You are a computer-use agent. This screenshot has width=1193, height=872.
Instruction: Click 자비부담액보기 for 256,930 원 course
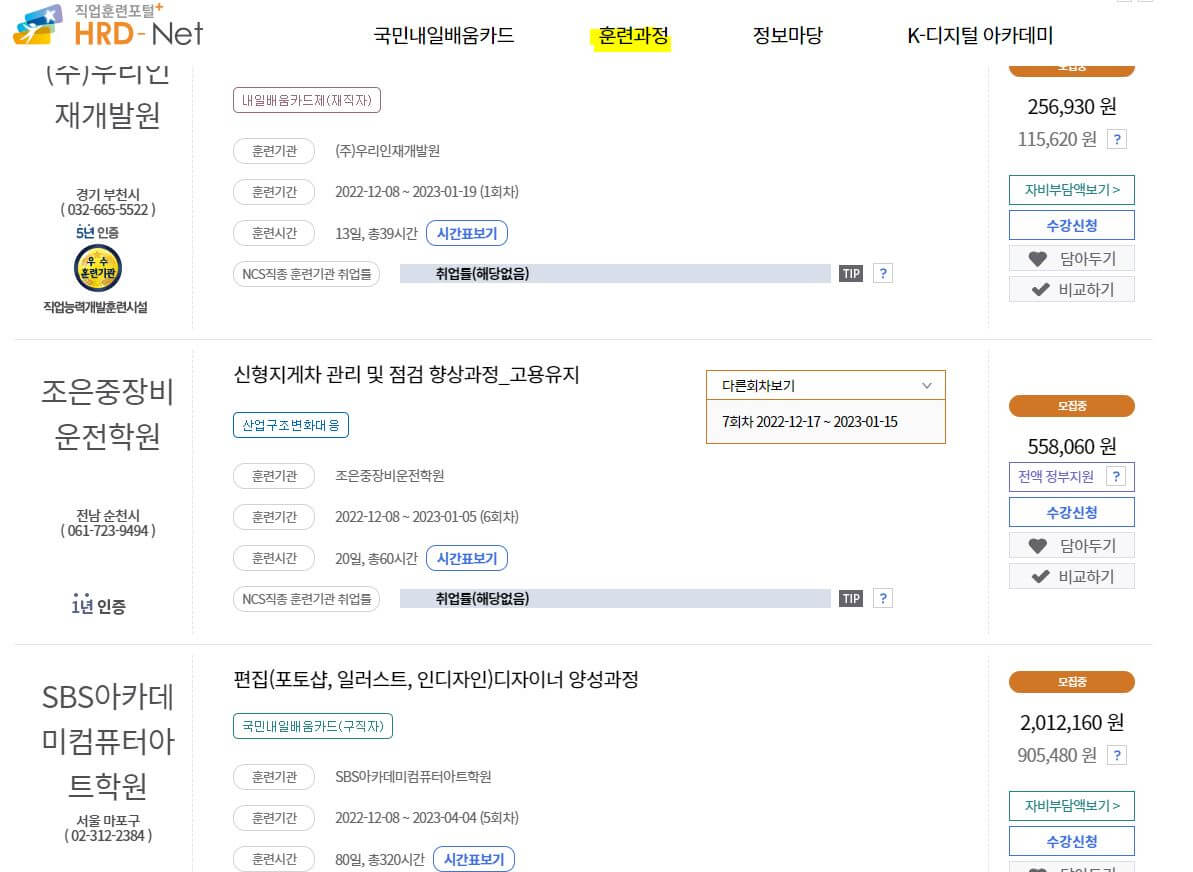click(1071, 189)
